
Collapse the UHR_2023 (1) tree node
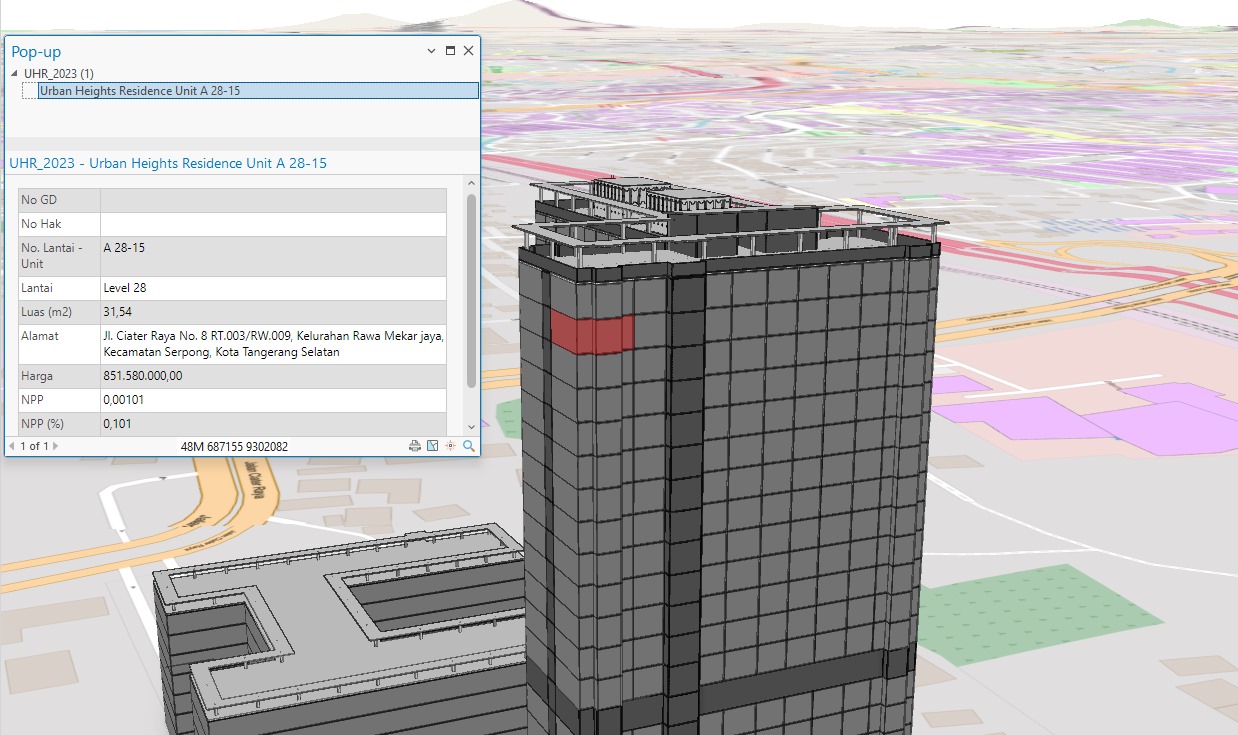tap(15, 74)
